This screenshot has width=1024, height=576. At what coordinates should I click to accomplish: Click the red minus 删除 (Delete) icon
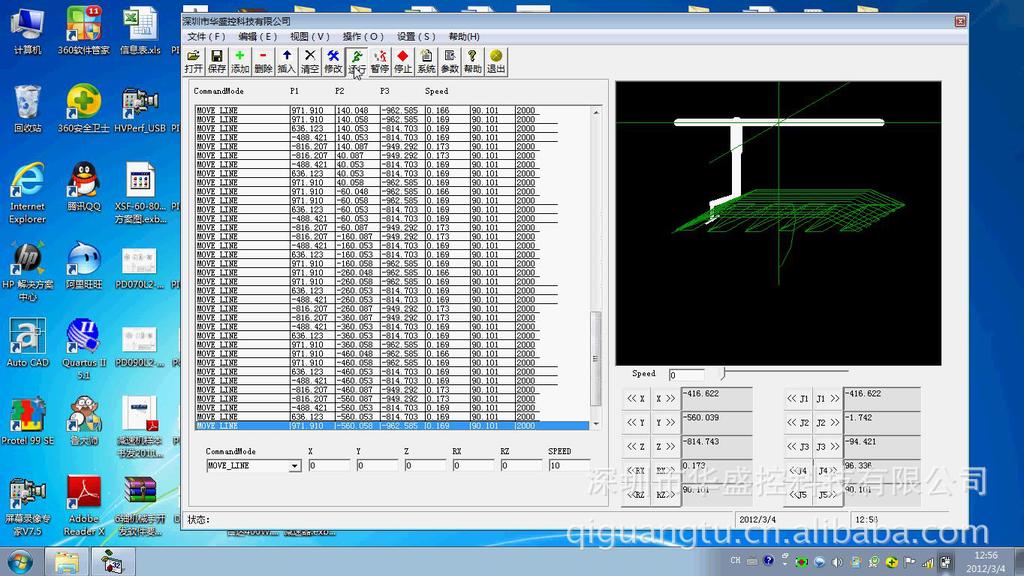(263, 61)
